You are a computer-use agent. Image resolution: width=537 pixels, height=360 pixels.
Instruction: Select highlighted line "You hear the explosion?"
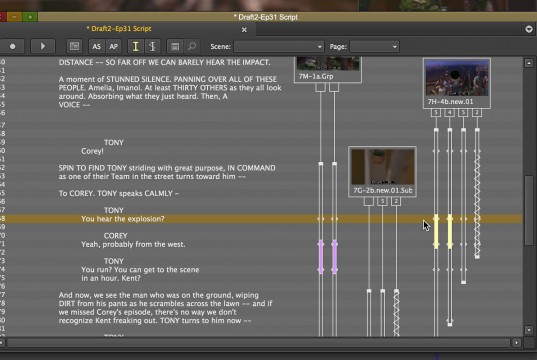pos(123,219)
